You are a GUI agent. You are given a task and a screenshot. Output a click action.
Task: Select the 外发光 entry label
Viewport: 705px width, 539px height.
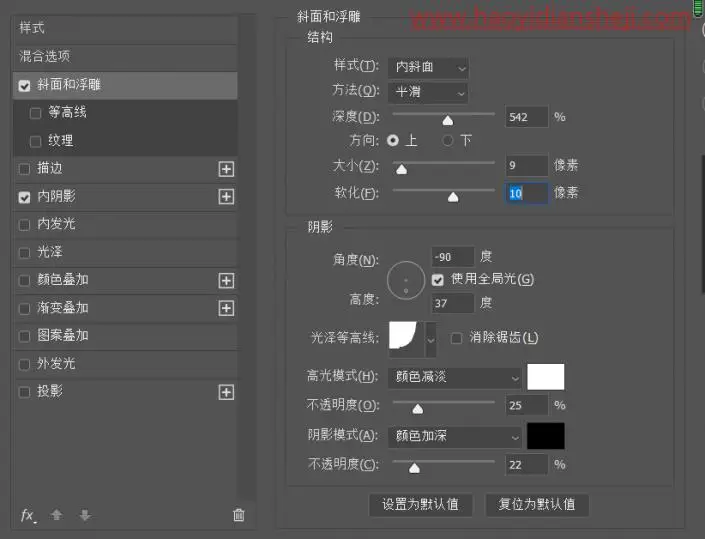coord(56,363)
